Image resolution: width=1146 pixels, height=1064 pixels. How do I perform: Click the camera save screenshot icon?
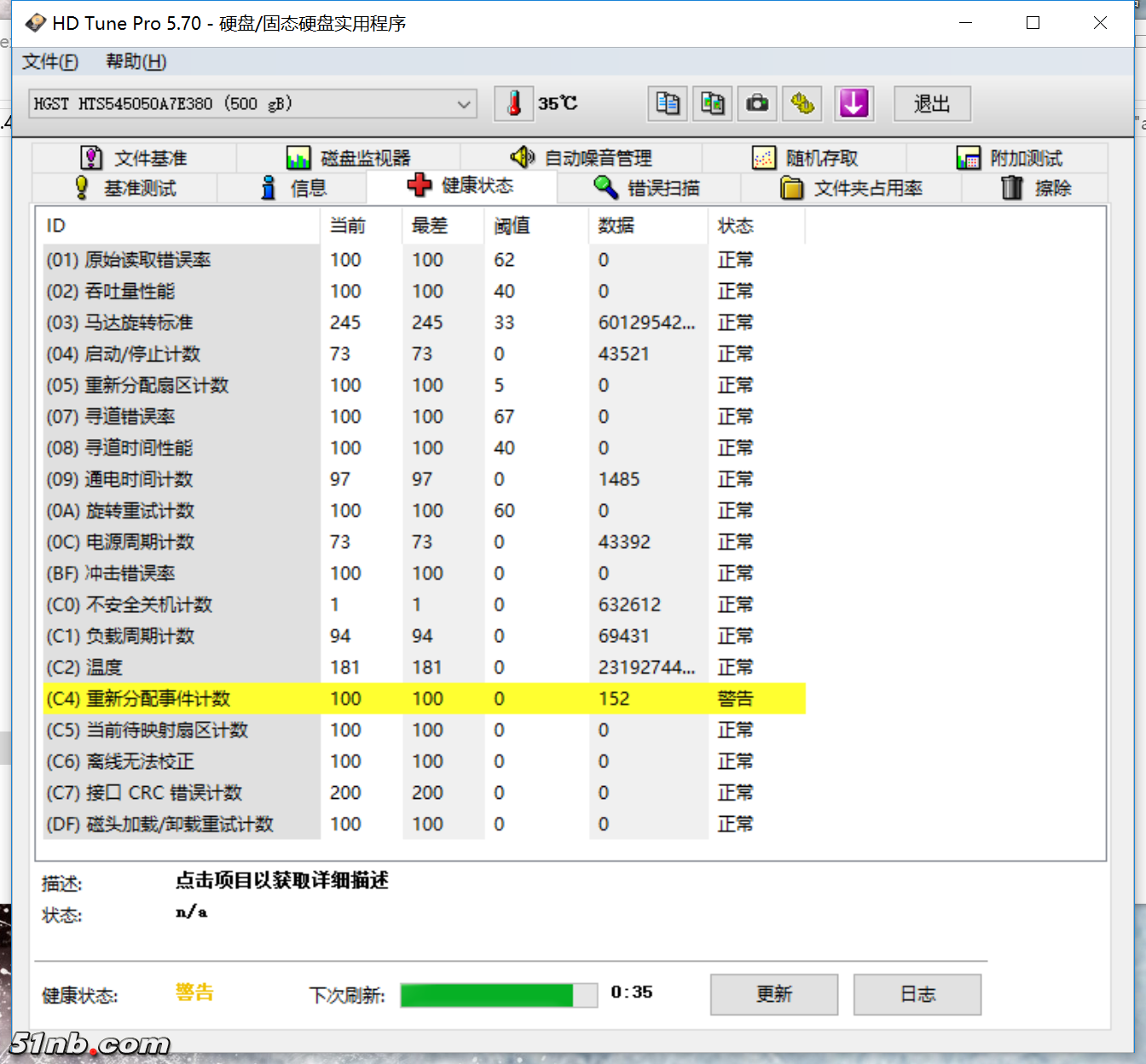tap(757, 104)
